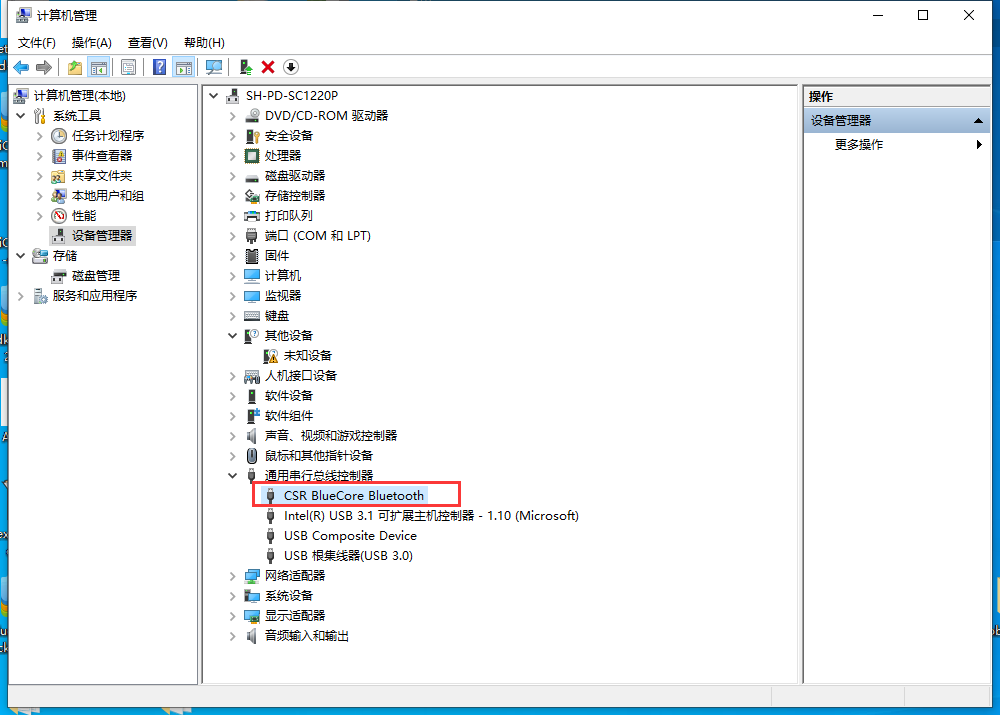Click the Up one level folder icon
The image size is (1000, 715).
tap(75, 67)
